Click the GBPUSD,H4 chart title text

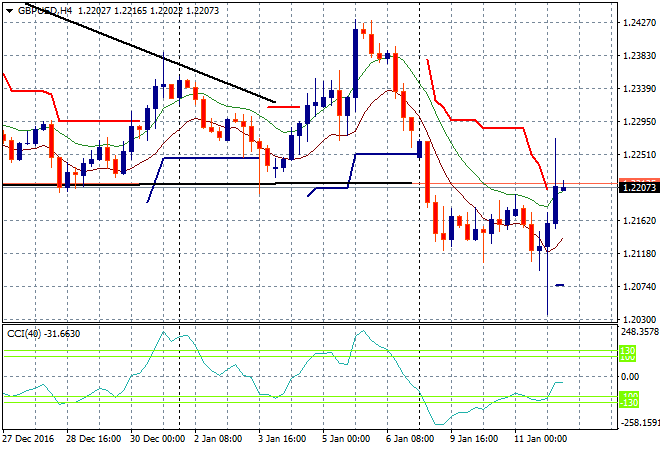[45, 11]
